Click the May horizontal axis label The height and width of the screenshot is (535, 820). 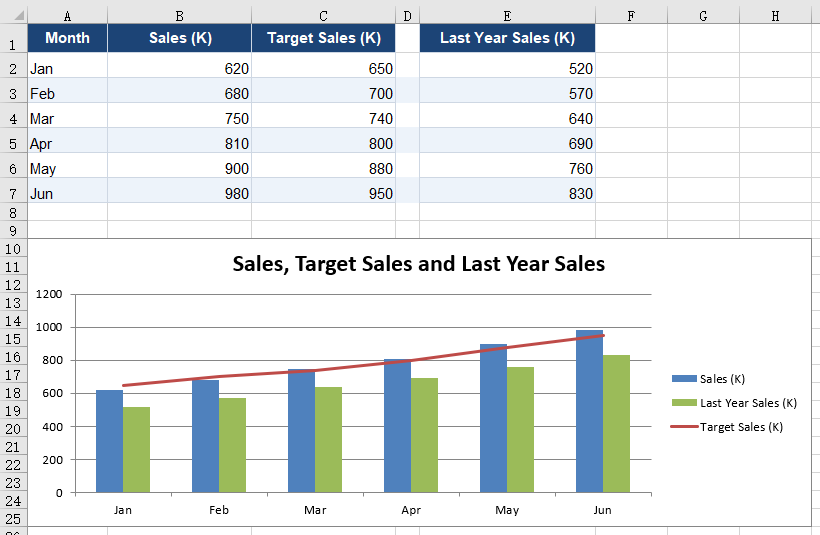click(x=507, y=510)
